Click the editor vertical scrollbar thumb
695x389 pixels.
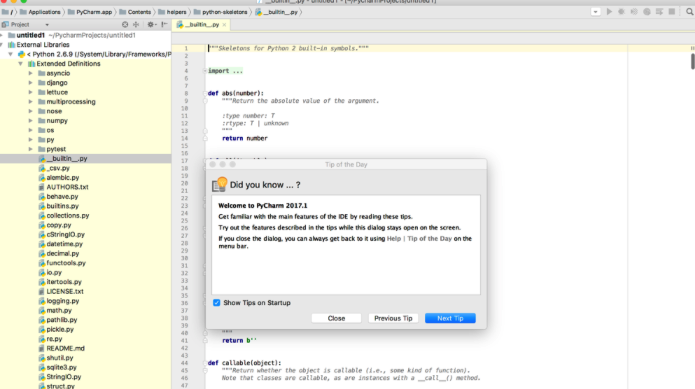[x=692, y=61]
